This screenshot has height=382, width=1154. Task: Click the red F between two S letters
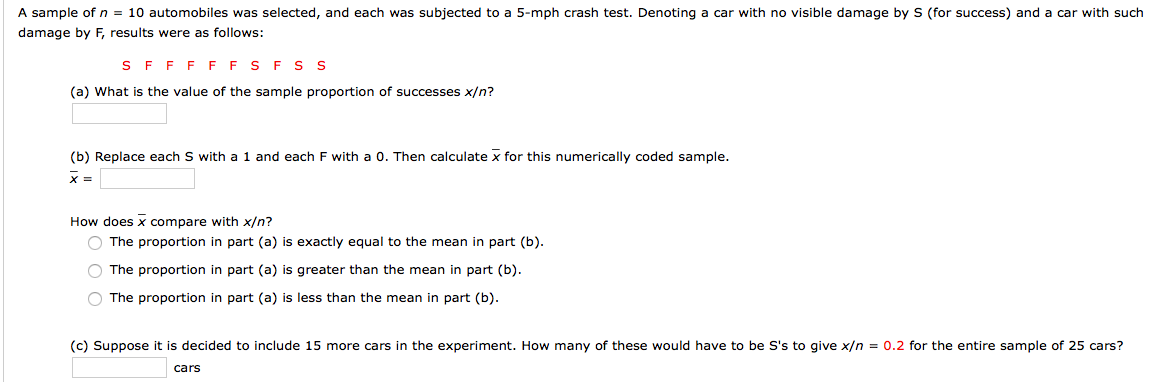[277, 66]
